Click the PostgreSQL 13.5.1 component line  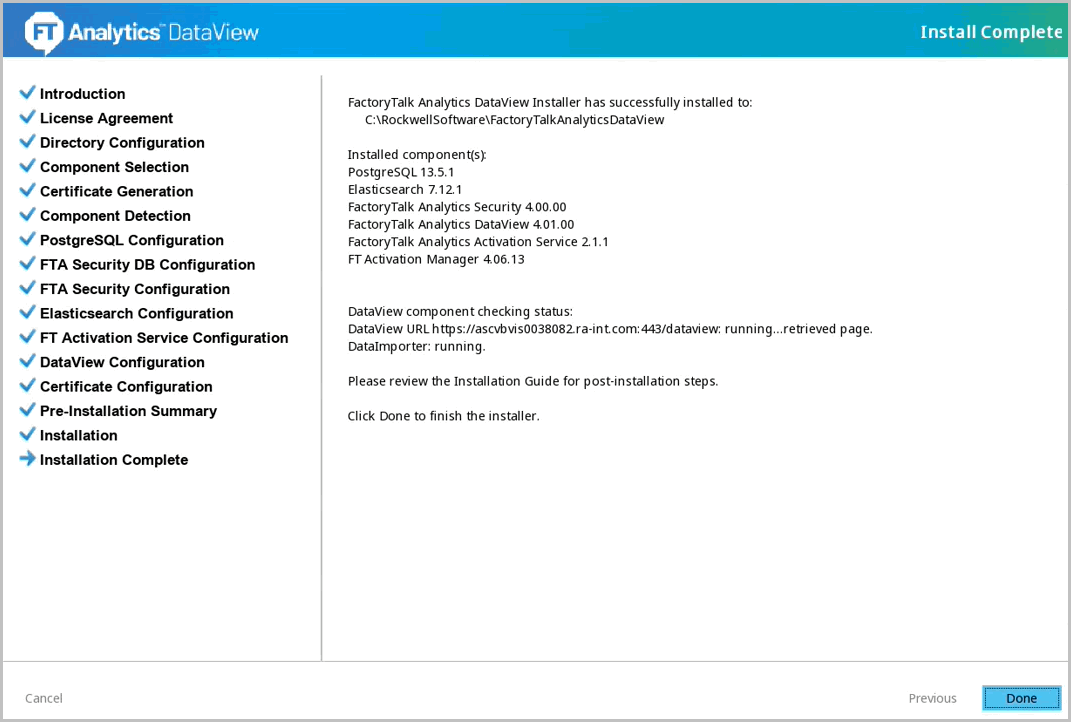tap(401, 172)
